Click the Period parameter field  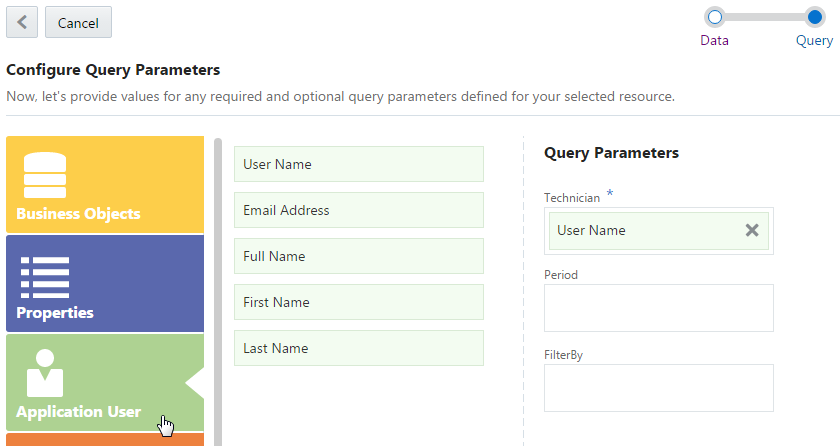tap(658, 308)
